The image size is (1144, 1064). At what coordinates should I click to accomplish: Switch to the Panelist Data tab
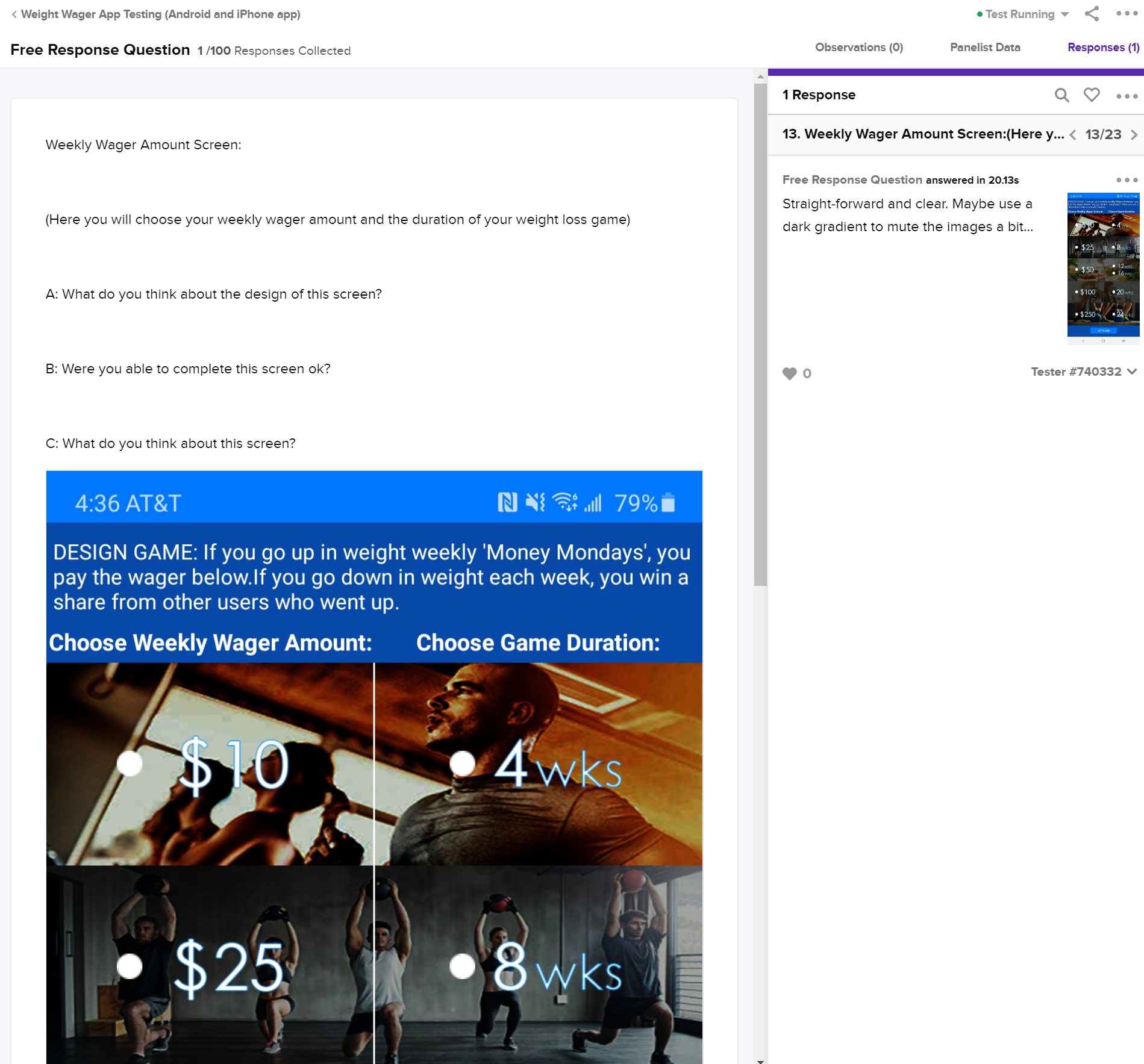tap(985, 47)
